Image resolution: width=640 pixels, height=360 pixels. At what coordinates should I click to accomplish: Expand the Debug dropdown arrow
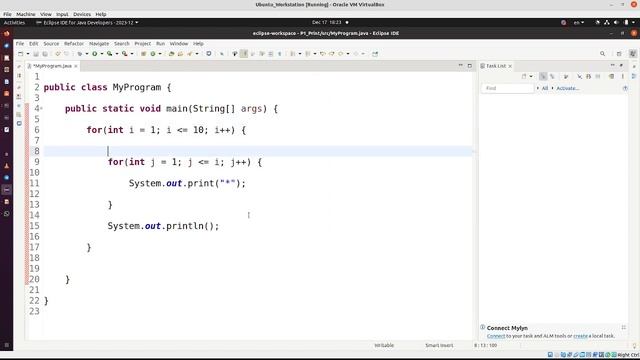[x=87, y=54]
